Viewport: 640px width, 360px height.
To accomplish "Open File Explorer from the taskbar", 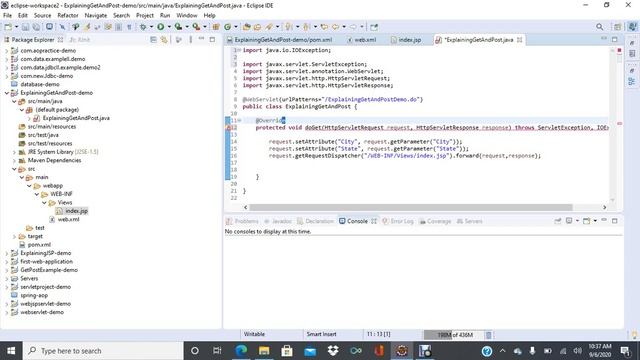I will pyautogui.click(x=264, y=351).
